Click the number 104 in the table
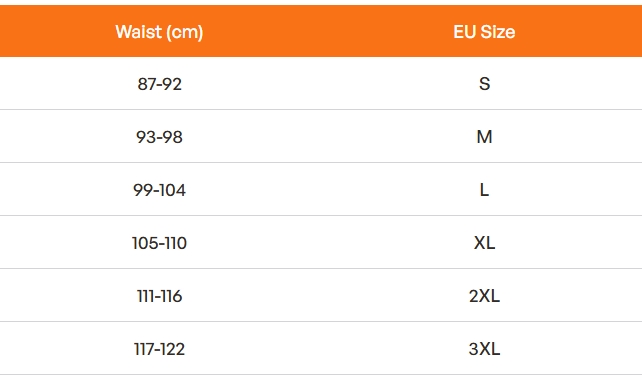 click(172, 190)
